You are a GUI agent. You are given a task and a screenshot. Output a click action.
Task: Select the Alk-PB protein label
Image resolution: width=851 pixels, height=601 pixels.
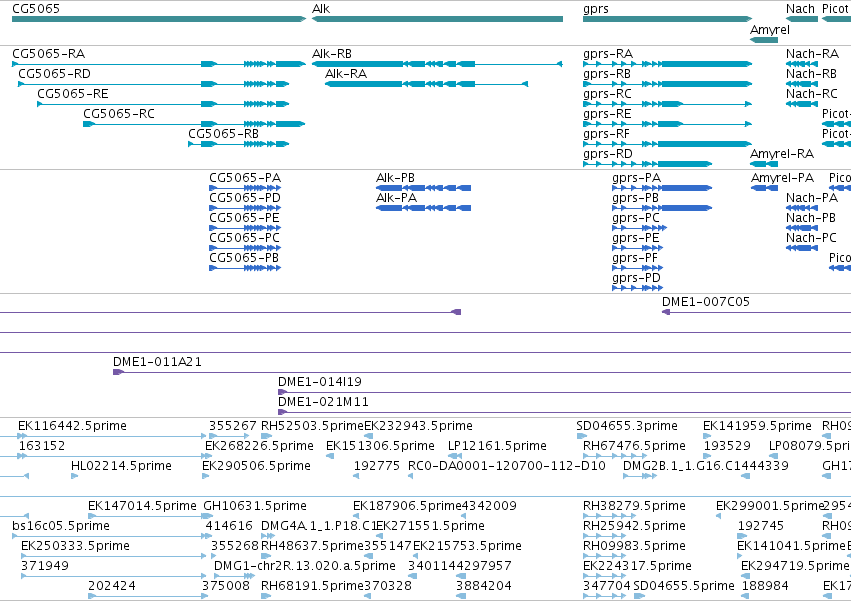tap(395, 178)
